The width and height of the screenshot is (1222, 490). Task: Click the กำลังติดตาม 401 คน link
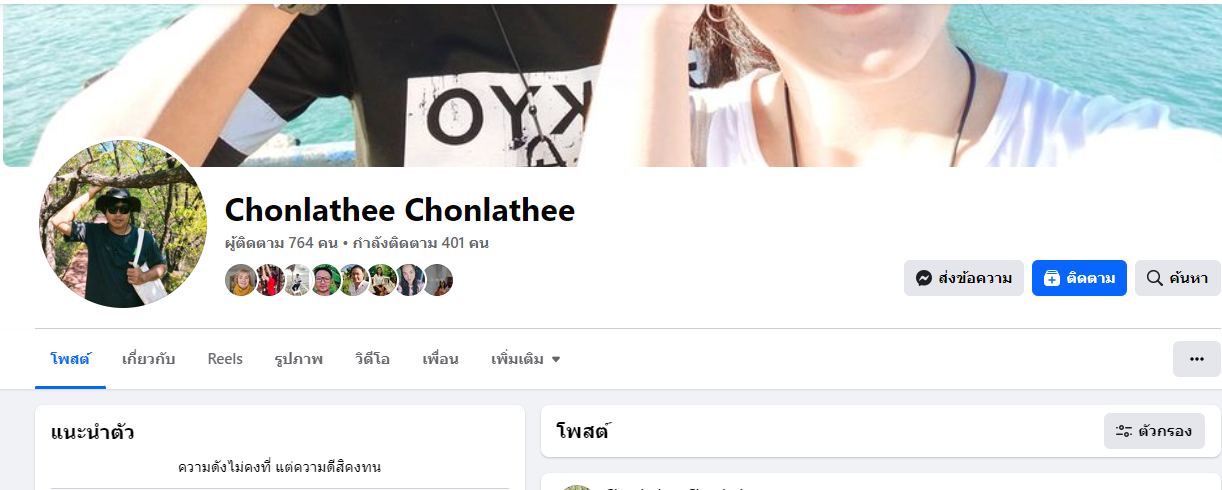(x=420, y=243)
